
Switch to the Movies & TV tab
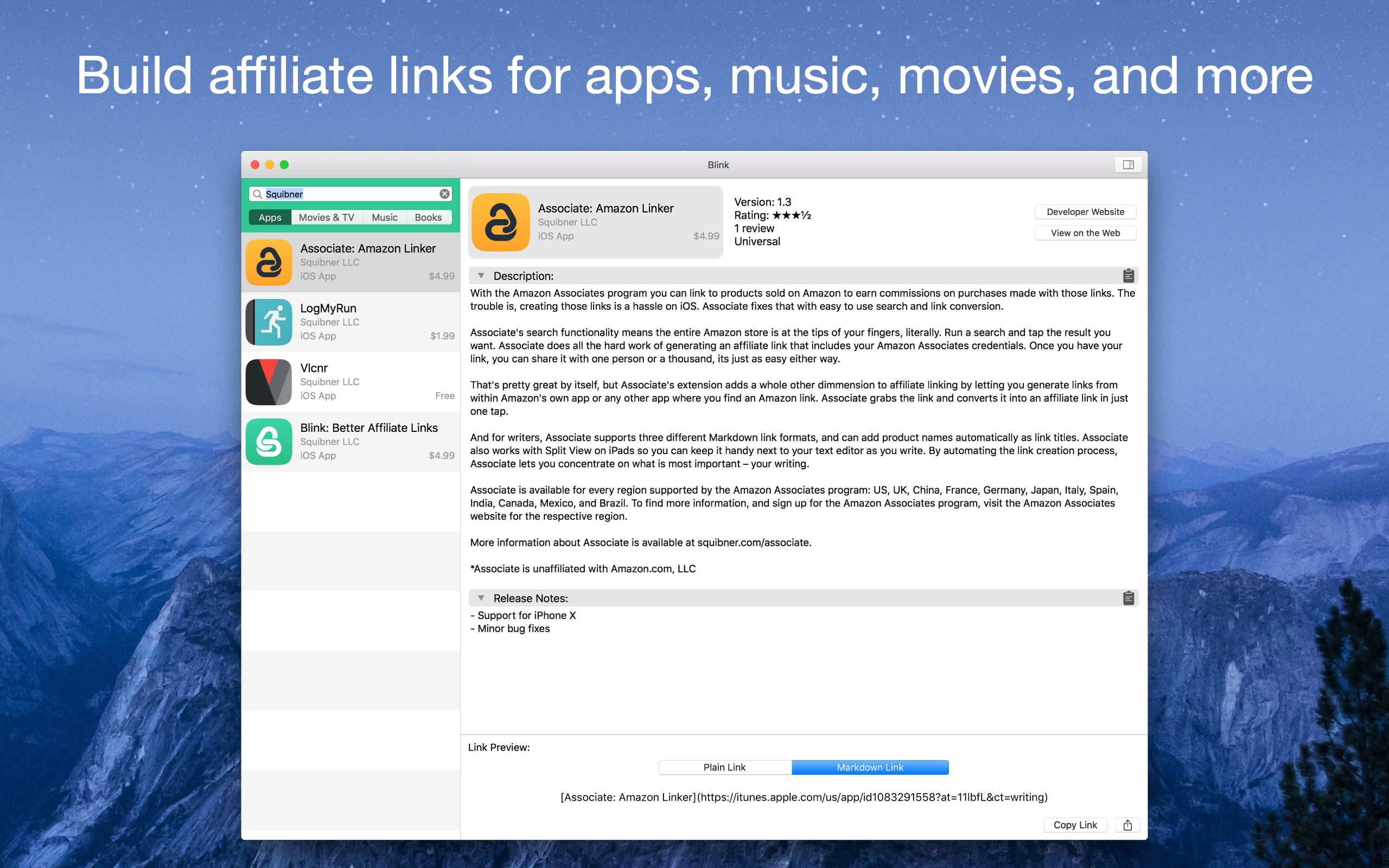pyautogui.click(x=327, y=218)
